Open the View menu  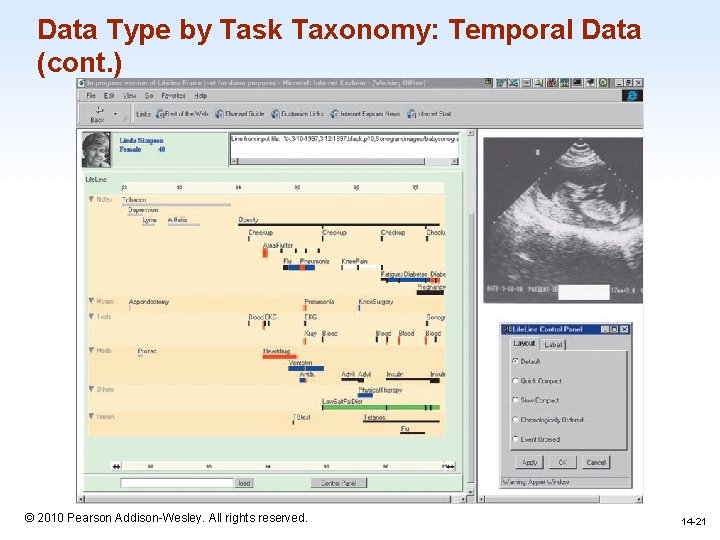coord(129,96)
